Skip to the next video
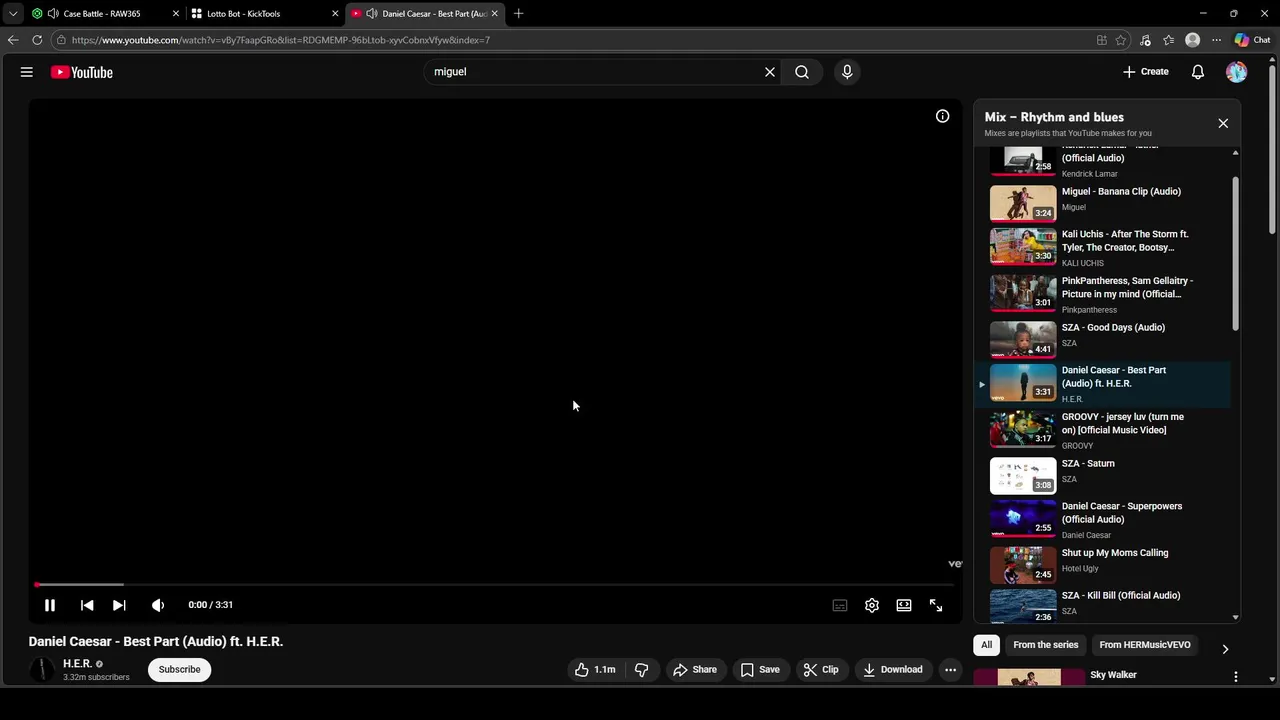 click(x=119, y=605)
